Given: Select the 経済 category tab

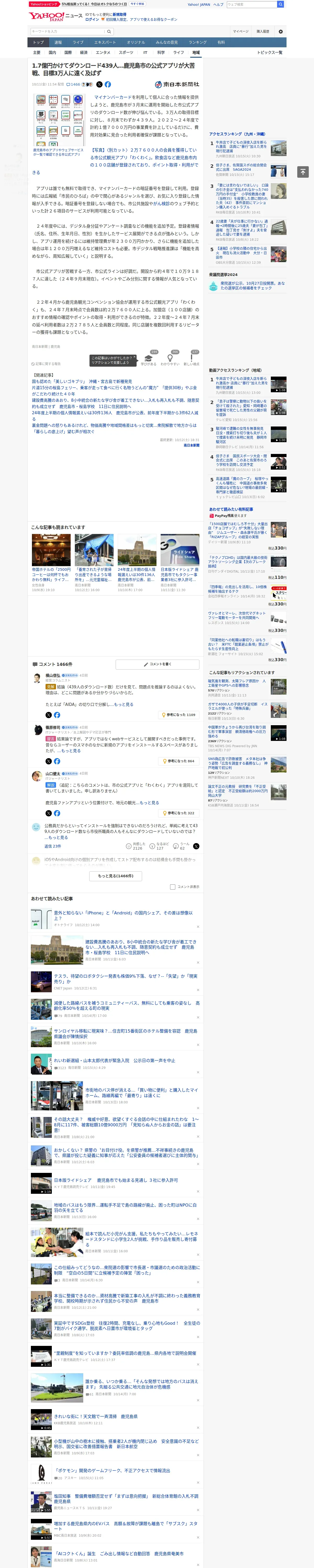Looking at the screenshot, I should pyautogui.click(x=83, y=53).
